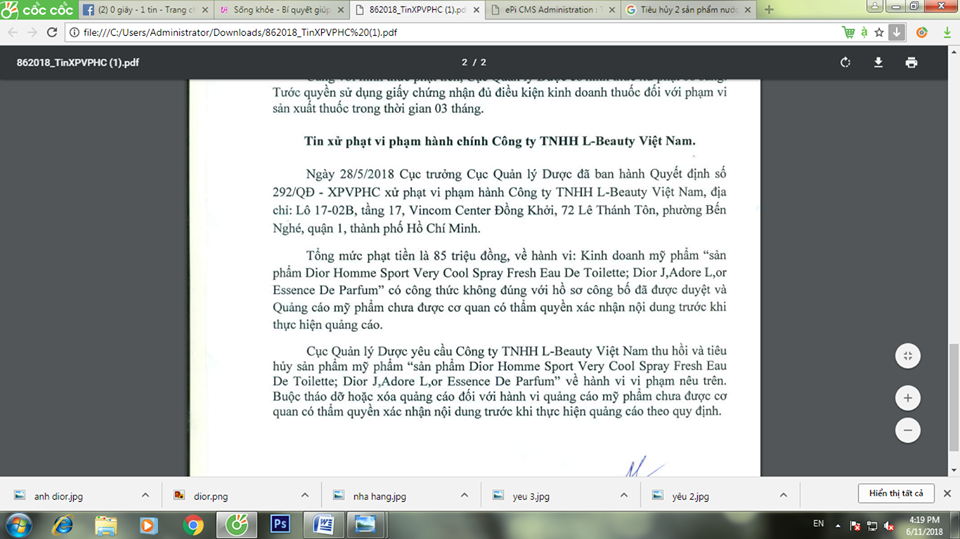Expand options for anh dior.jpg download
The image size is (960, 539).
click(146, 495)
